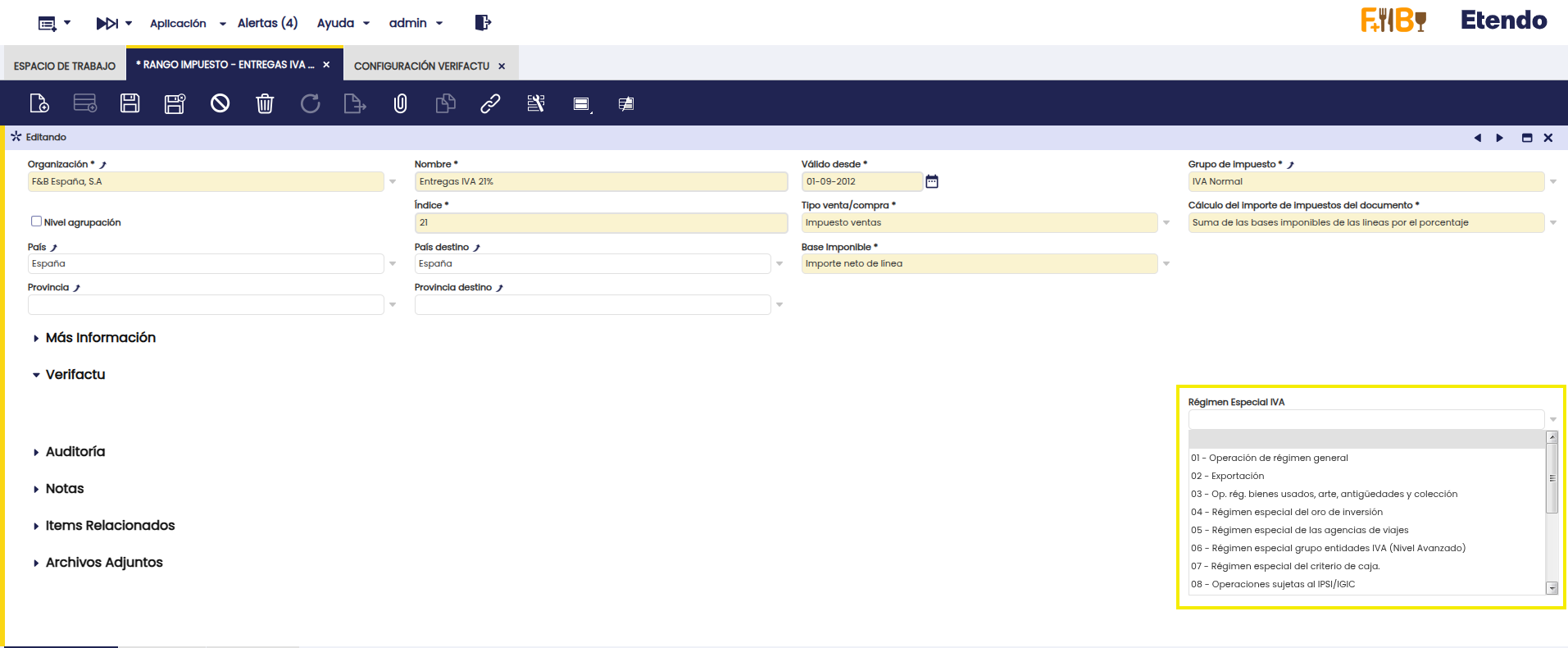Switch to the Configuración Verifactu tab
The width and height of the screenshot is (1568, 648).
421,66
